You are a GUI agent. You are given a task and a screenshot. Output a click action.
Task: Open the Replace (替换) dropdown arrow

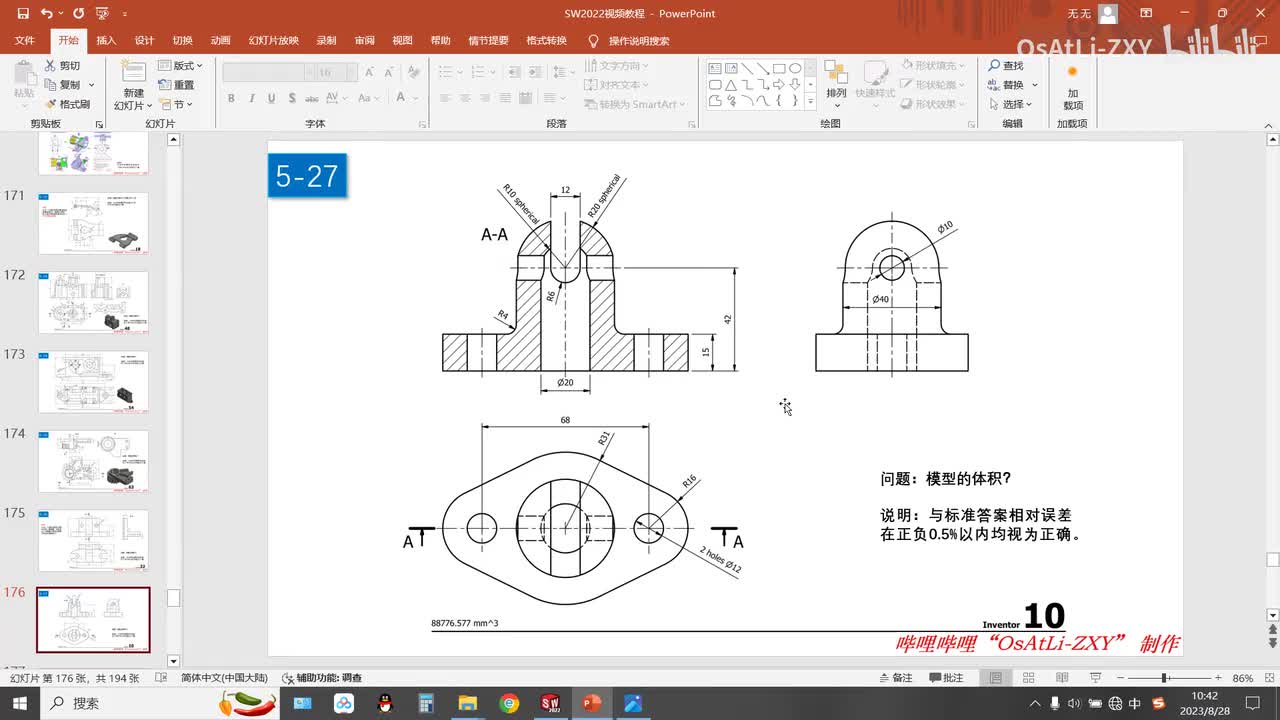click(x=1035, y=85)
